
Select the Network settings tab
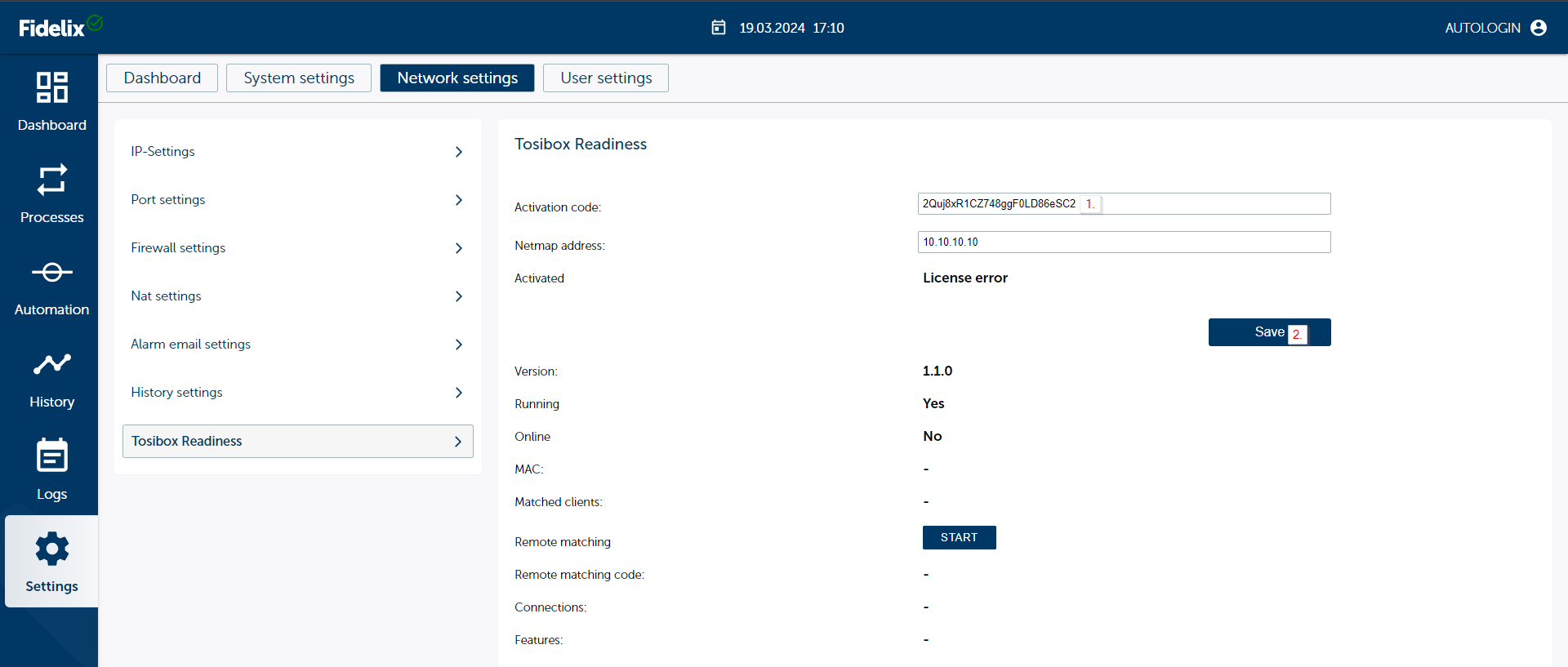click(x=457, y=78)
